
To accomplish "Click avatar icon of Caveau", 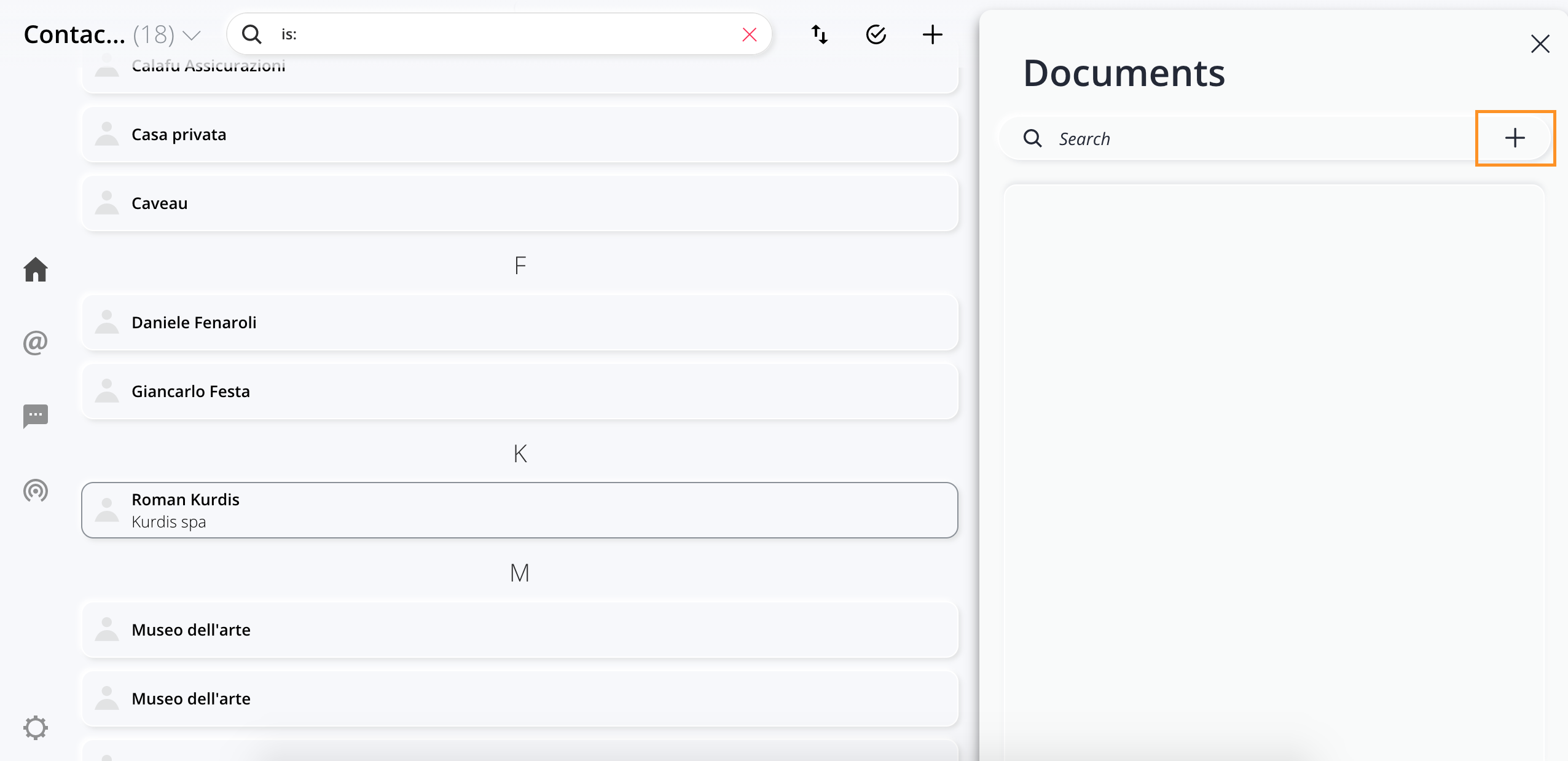I will [x=107, y=203].
